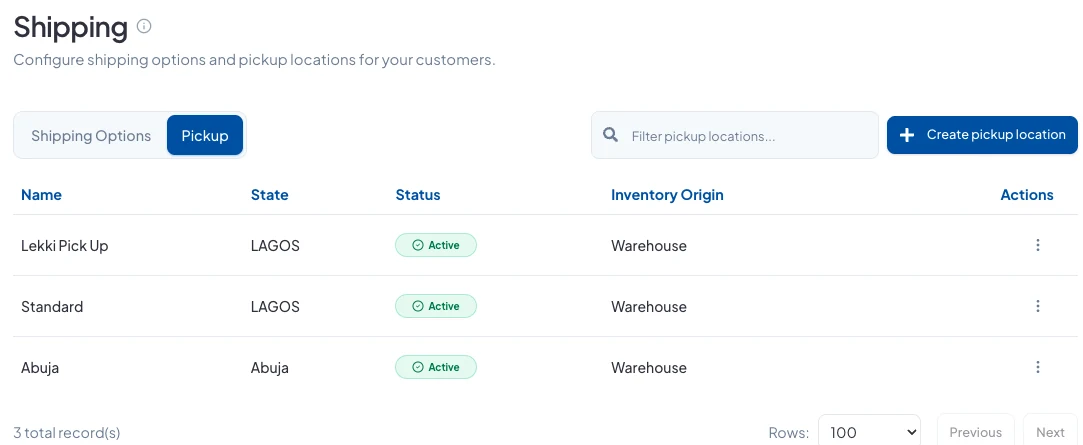Click Active status badge for Abuja

[x=436, y=367]
